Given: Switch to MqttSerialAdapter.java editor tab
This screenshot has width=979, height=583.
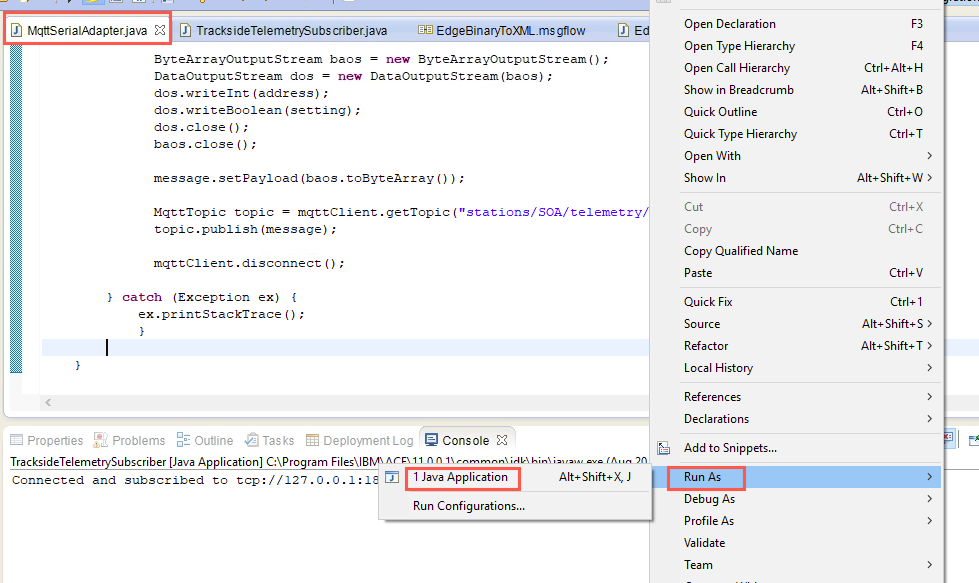Looking at the screenshot, I should pyautogui.click(x=87, y=30).
